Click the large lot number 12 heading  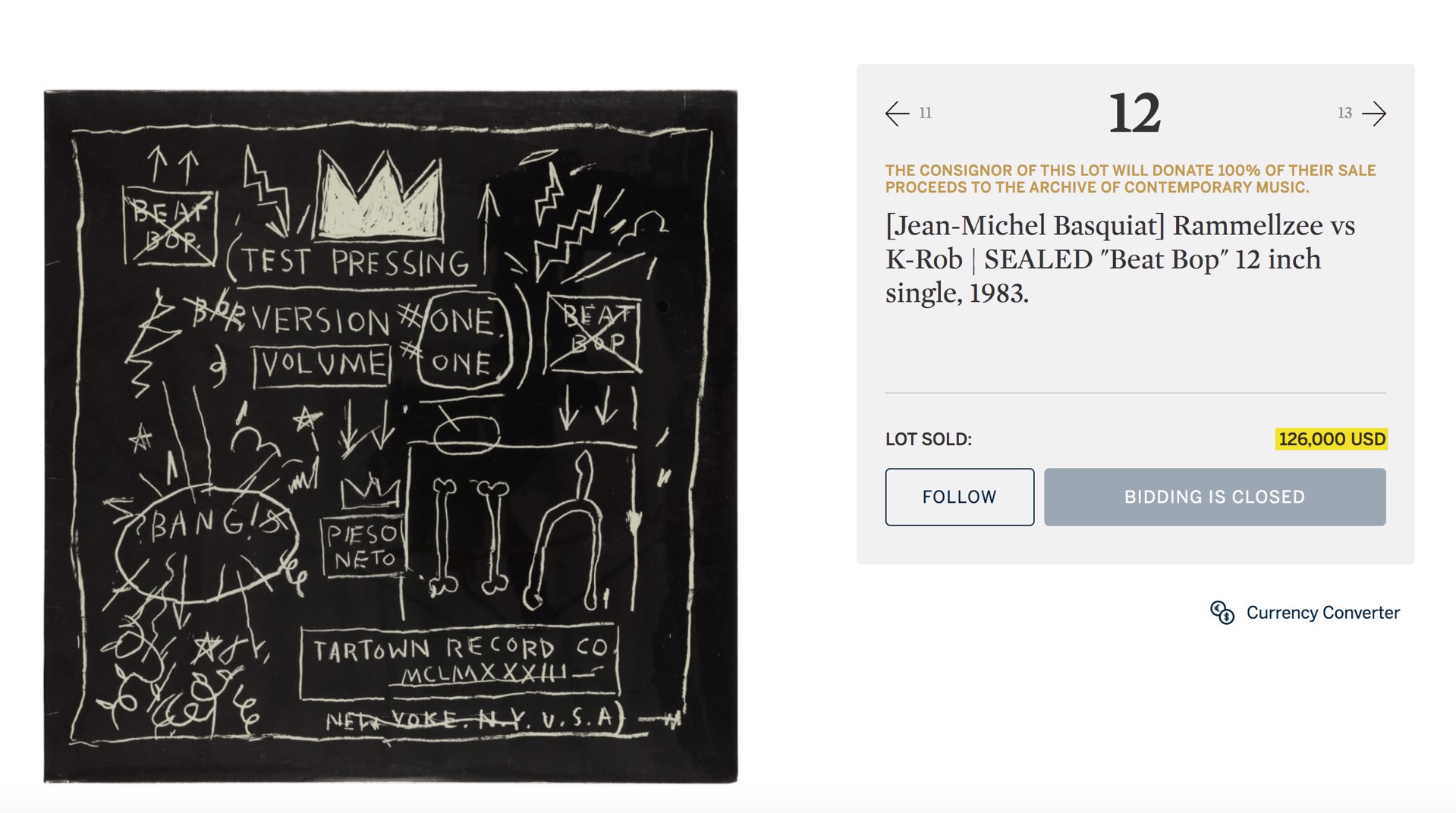pos(1134,114)
